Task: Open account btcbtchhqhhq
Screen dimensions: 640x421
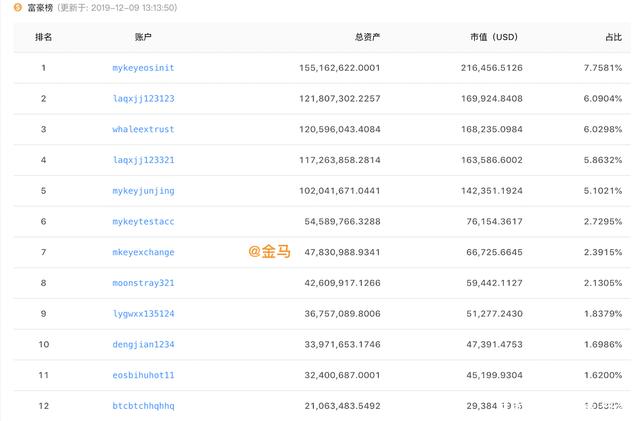Action: coord(143,406)
